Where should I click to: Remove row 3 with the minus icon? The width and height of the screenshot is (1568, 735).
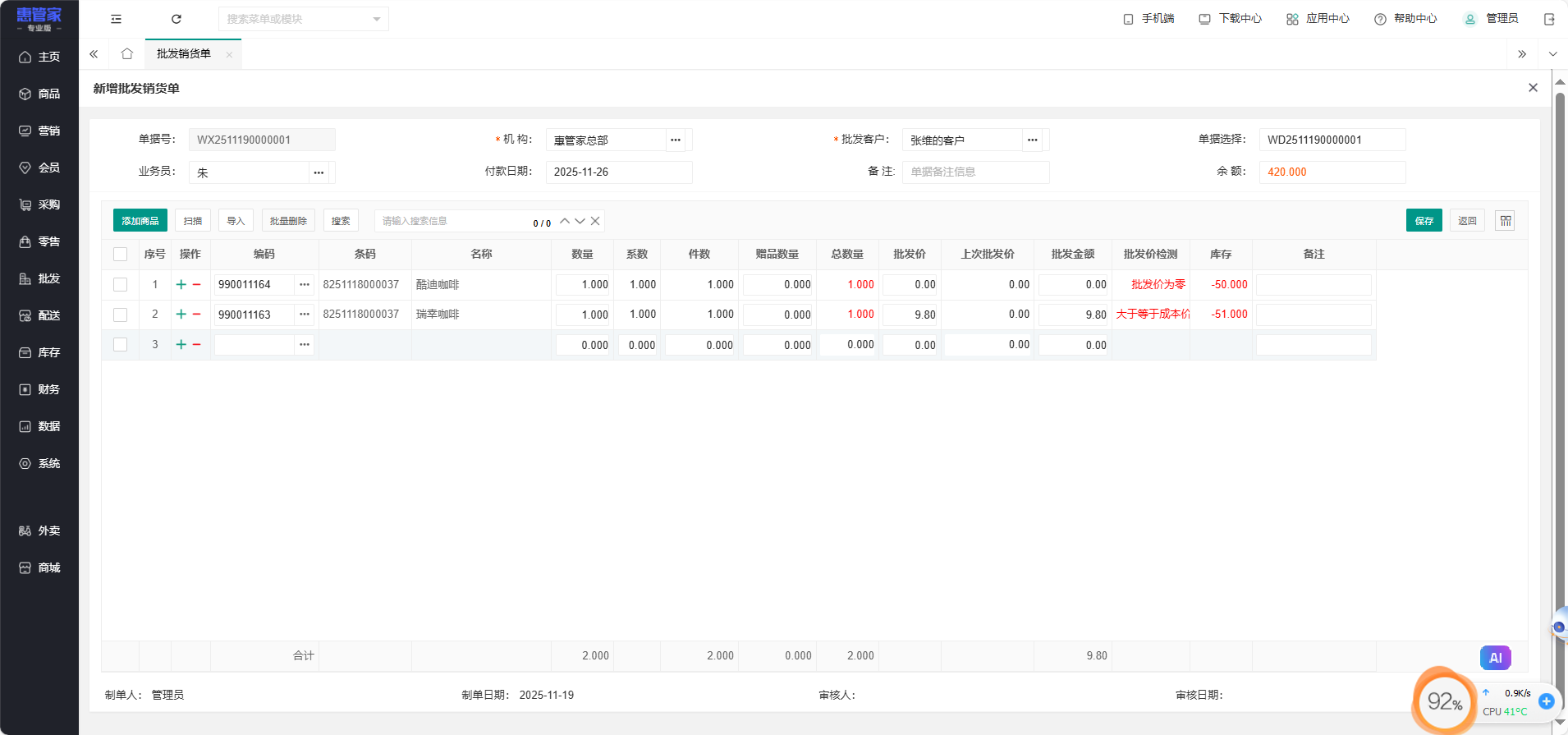[197, 344]
